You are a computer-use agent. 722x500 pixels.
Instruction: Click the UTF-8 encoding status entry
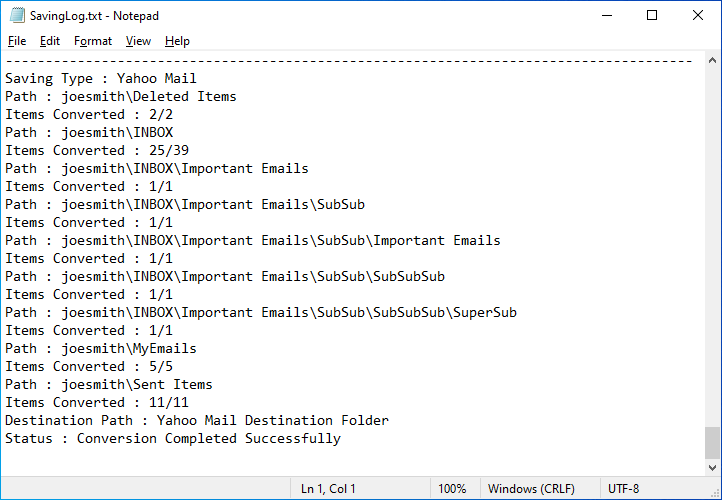click(623, 488)
